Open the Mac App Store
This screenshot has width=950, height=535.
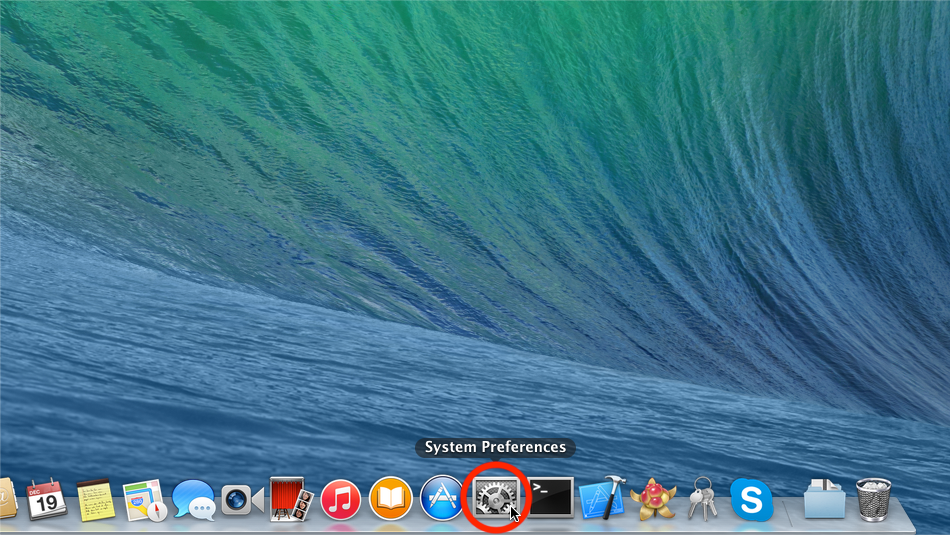pos(441,498)
